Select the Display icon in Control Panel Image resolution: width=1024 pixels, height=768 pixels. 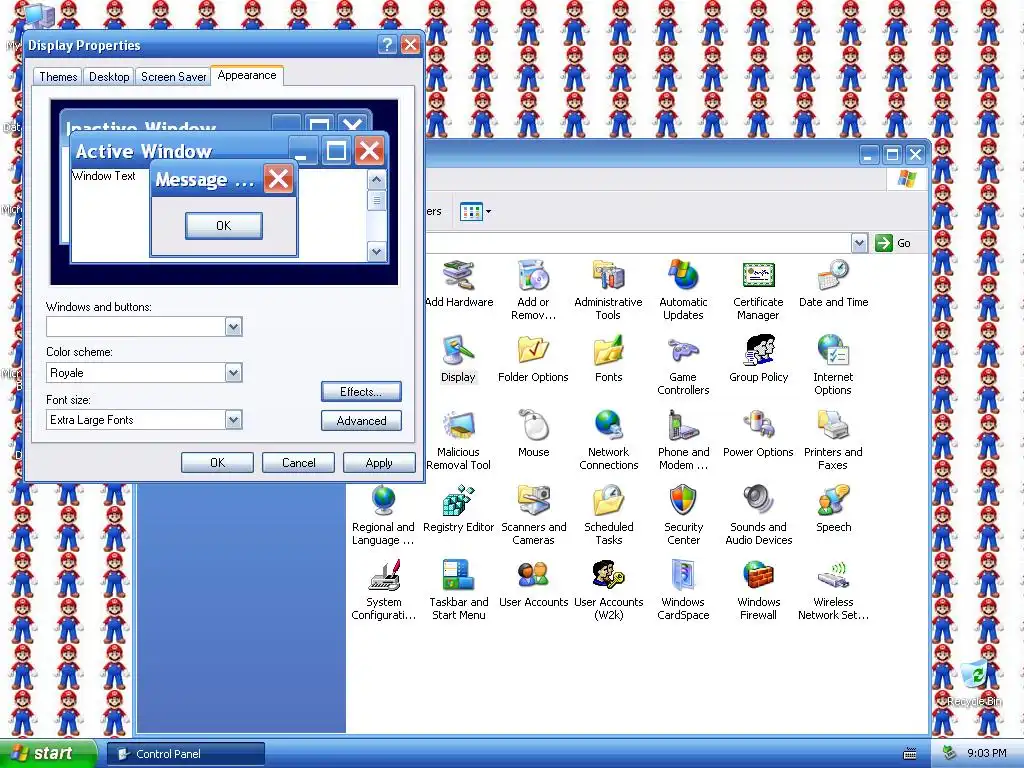tap(458, 359)
